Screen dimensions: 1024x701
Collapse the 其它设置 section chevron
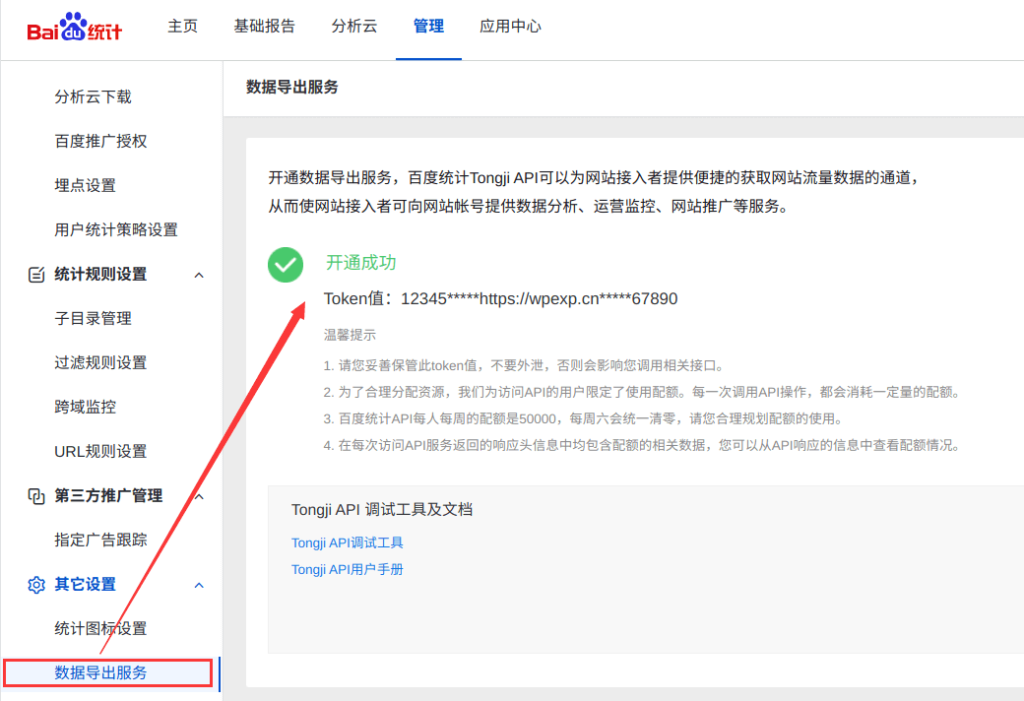[199, 585]
